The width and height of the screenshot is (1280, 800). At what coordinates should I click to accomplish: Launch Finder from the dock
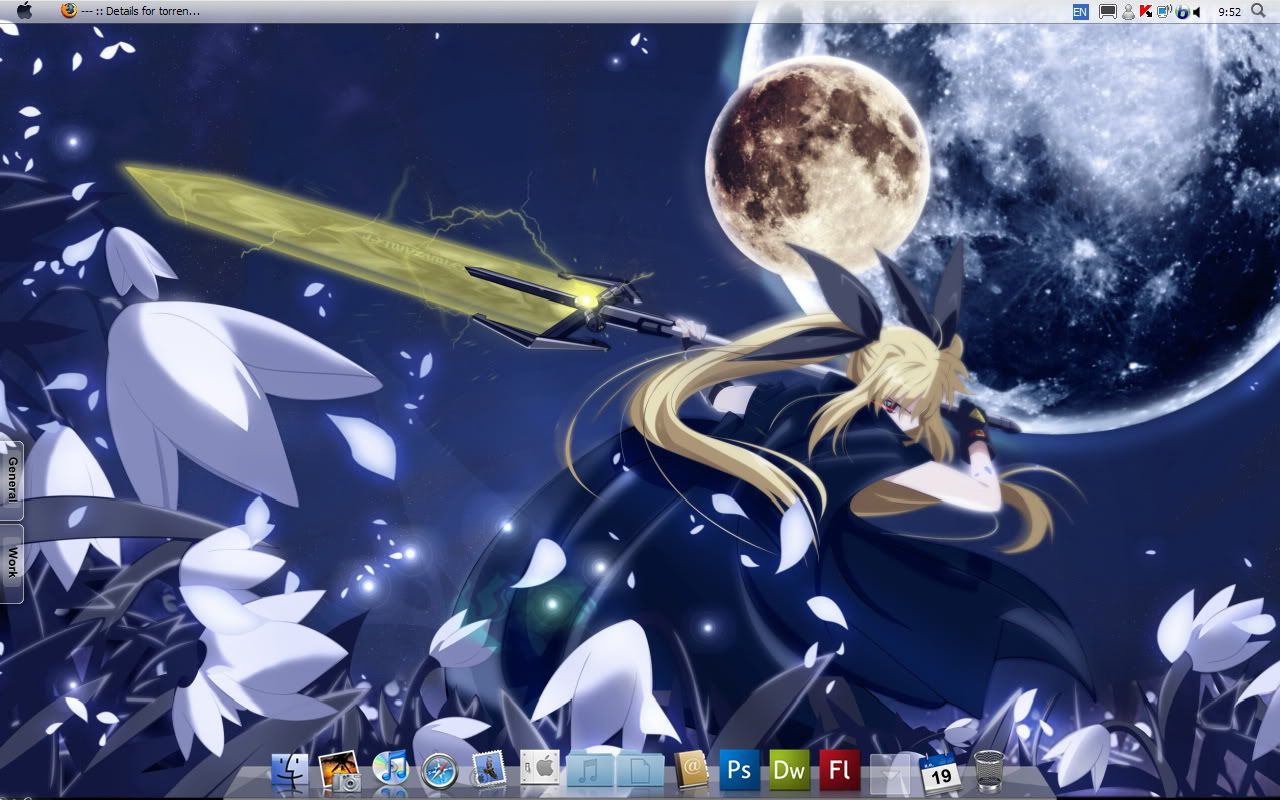[x=290, y=772]
